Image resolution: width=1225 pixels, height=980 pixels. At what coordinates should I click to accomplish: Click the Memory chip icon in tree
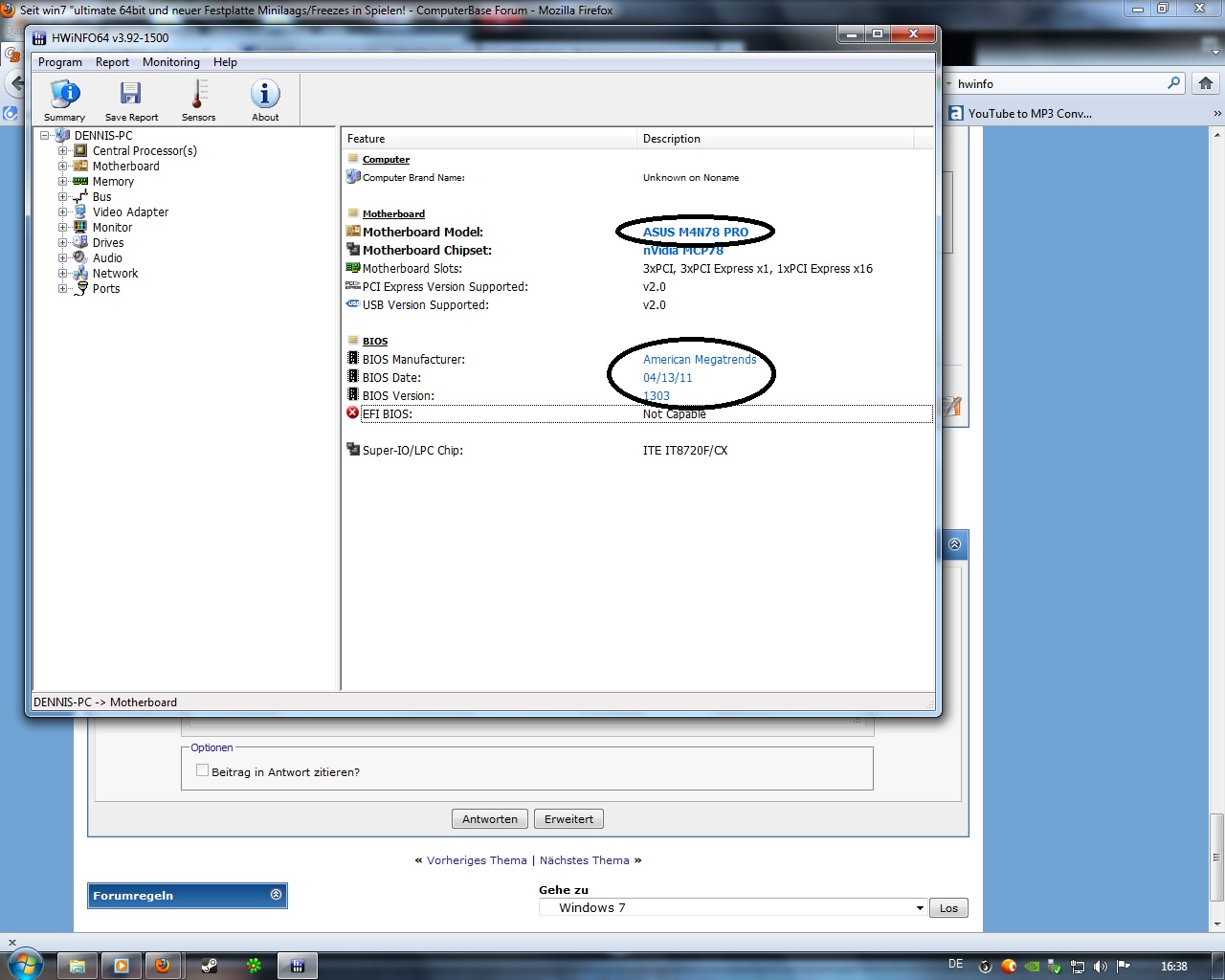80,182
